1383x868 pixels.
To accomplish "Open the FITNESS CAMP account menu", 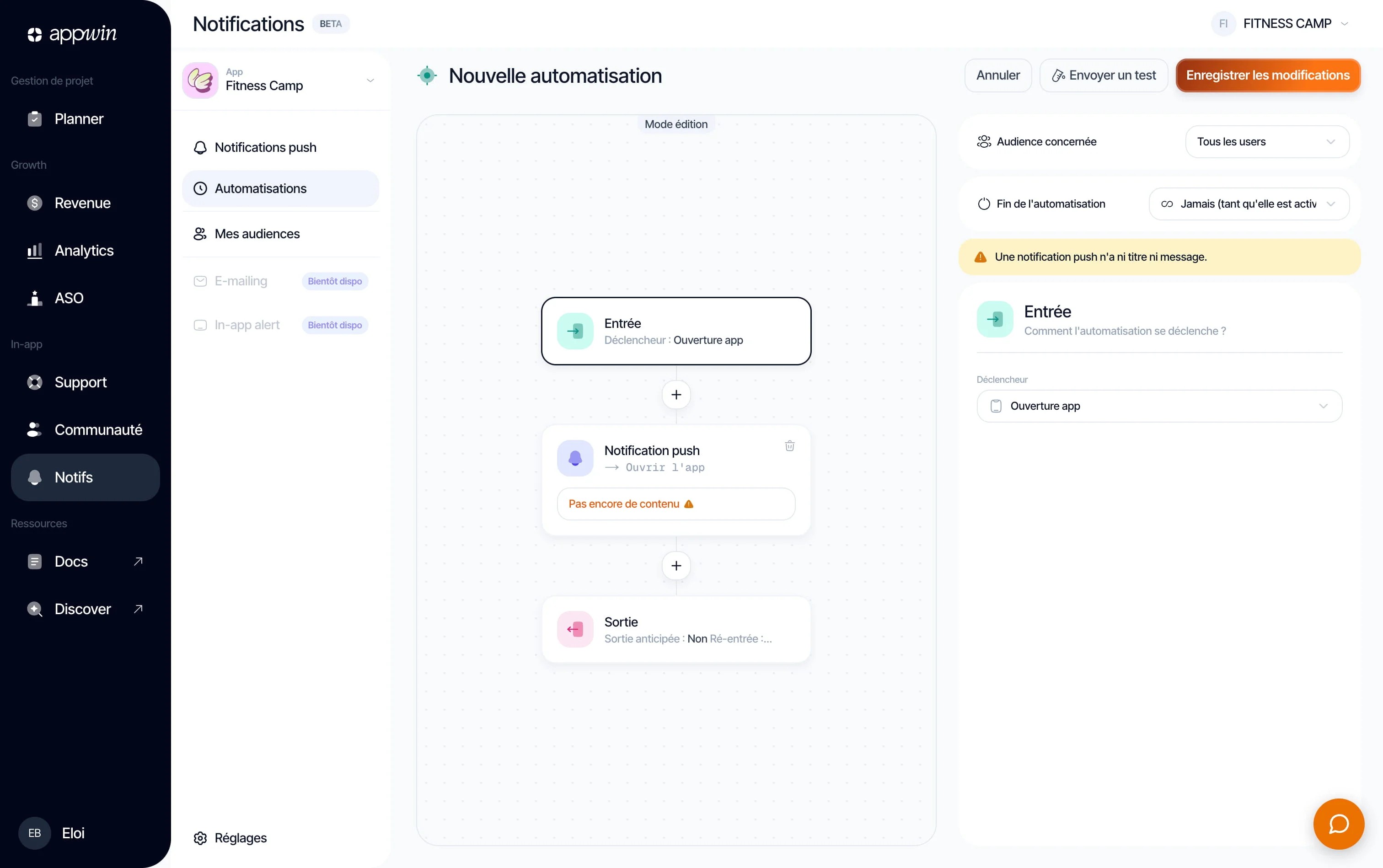I will pyautogui.click(x=1280, y=23).
